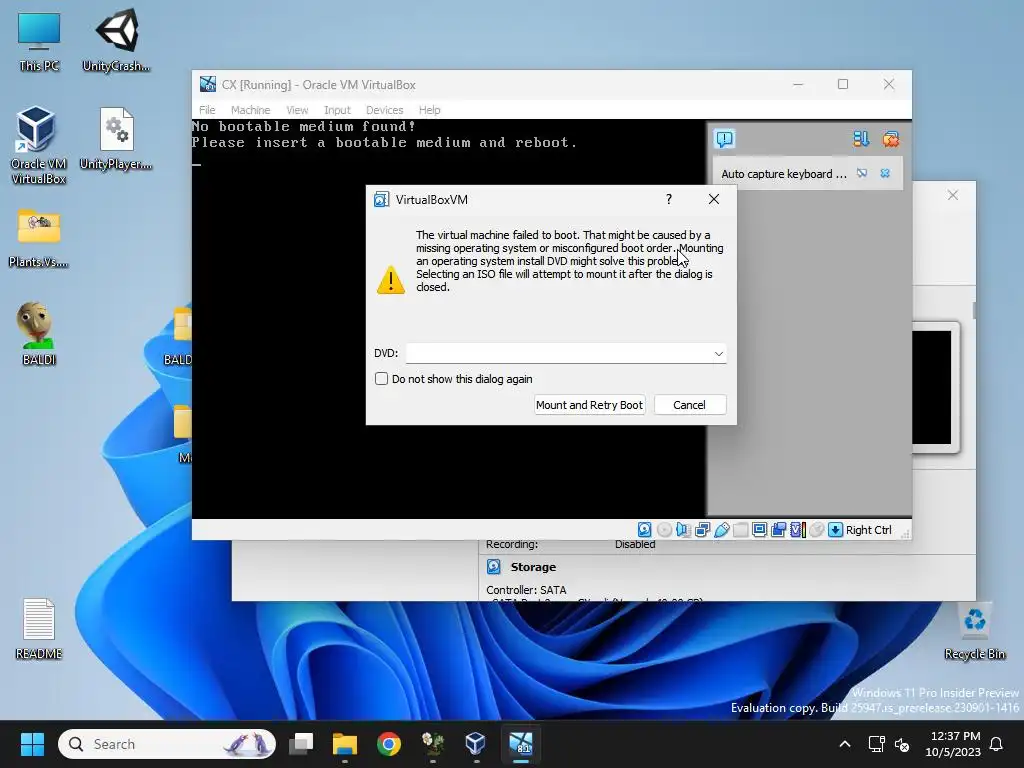
Task: Select the UnityCrash desktop icon
Action: [116, 40]
